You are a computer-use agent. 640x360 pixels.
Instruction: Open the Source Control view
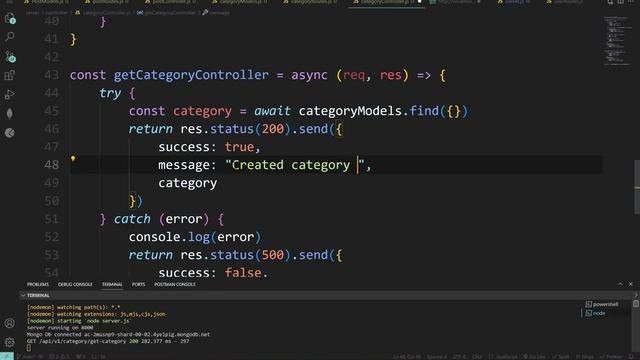point(10,56)
